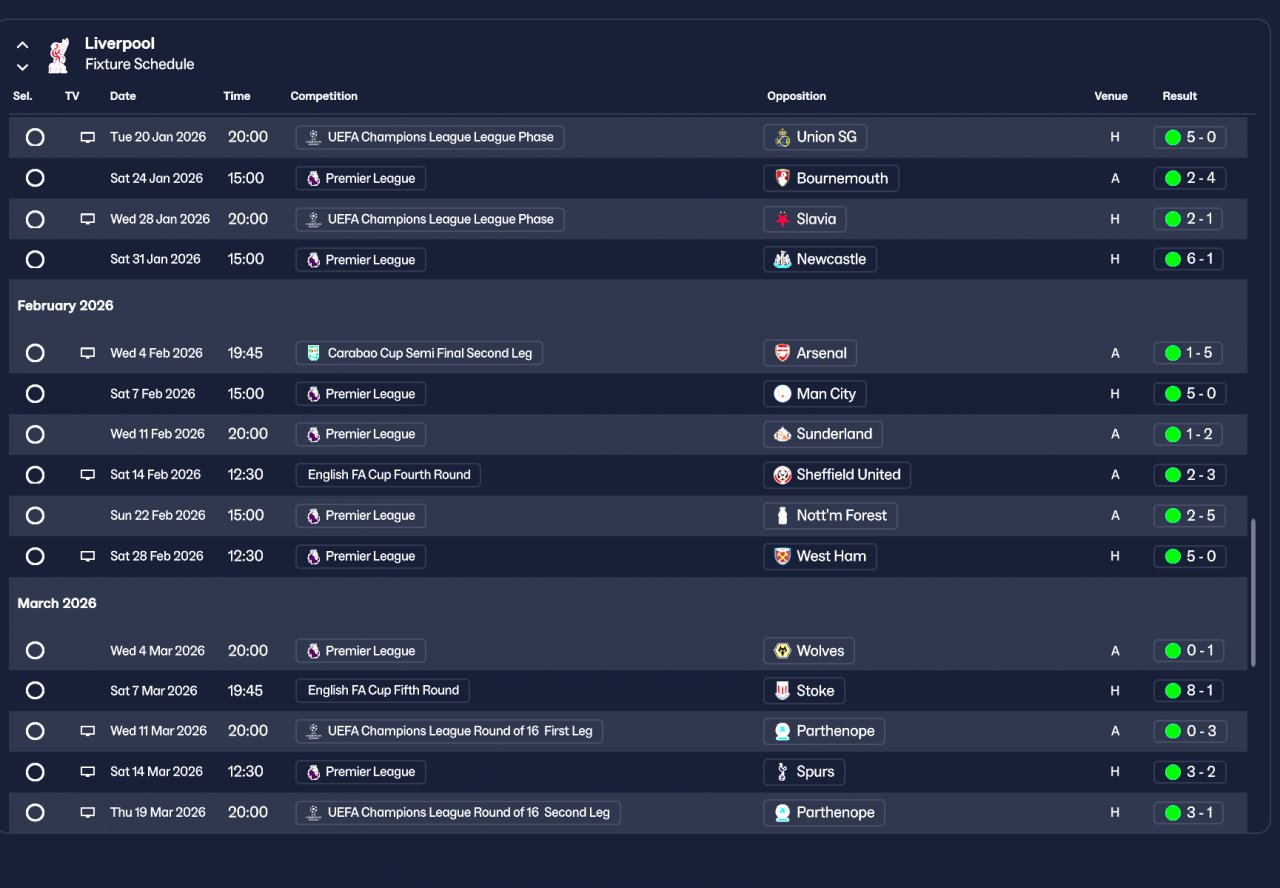View the 0 - 1 result at Wolves
Screen dimensions: 1280x888
[x=1190, y=651]
